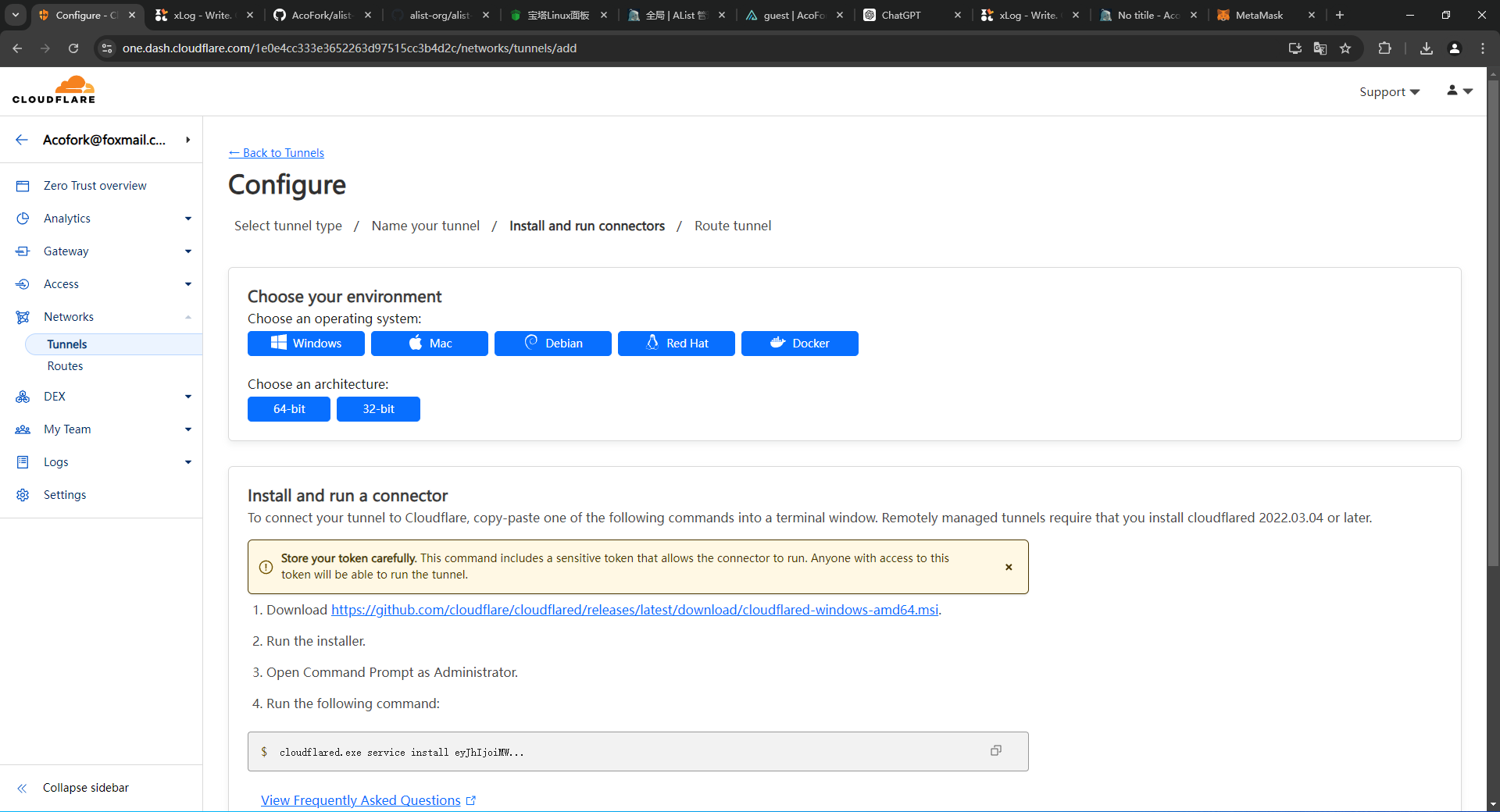Expand the Acofork account switcher arrow
1500x812 pixels.
pyautogui.click(x=188, y=140)
